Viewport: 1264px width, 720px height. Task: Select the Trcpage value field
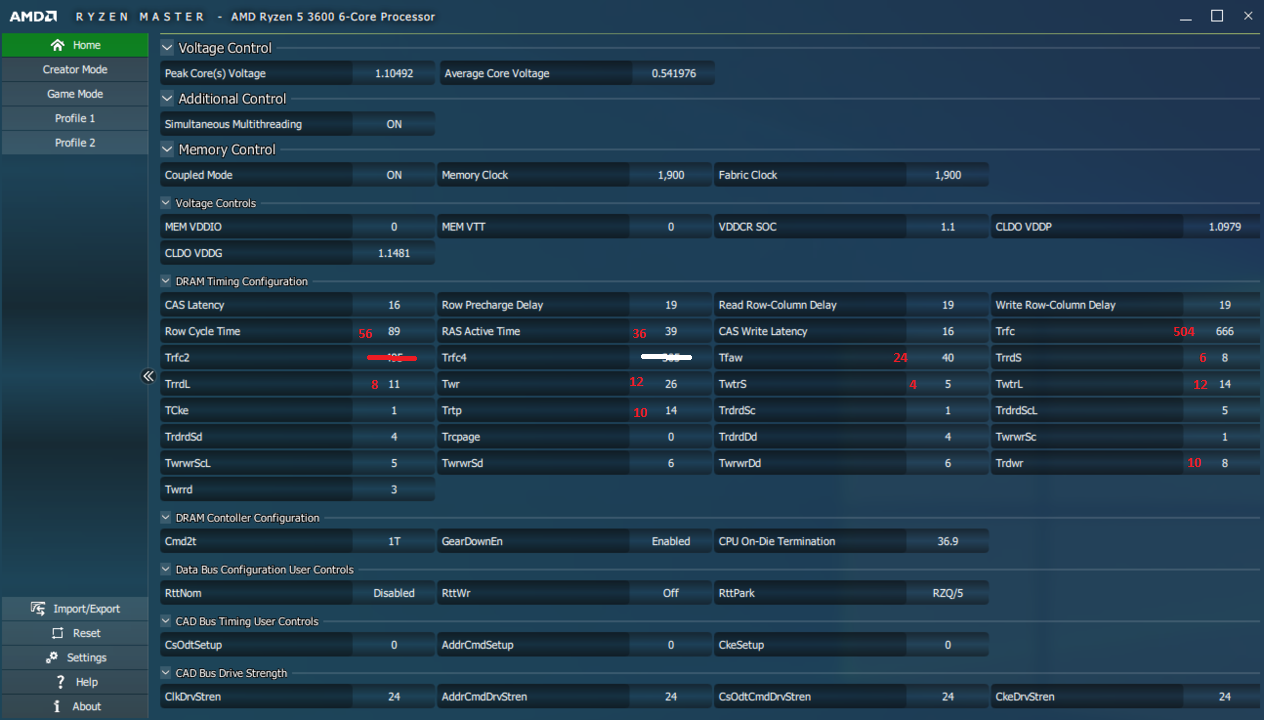coord(671,436)
